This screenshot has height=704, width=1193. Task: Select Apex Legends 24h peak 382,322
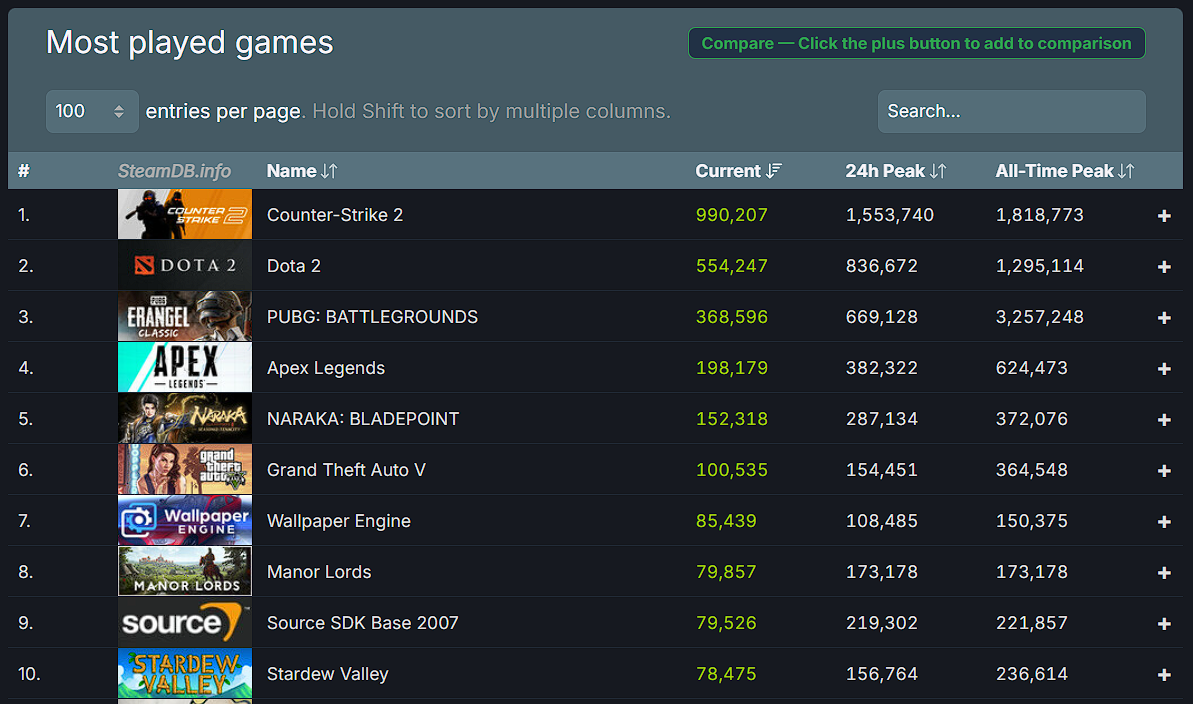[x=882, y=368]
